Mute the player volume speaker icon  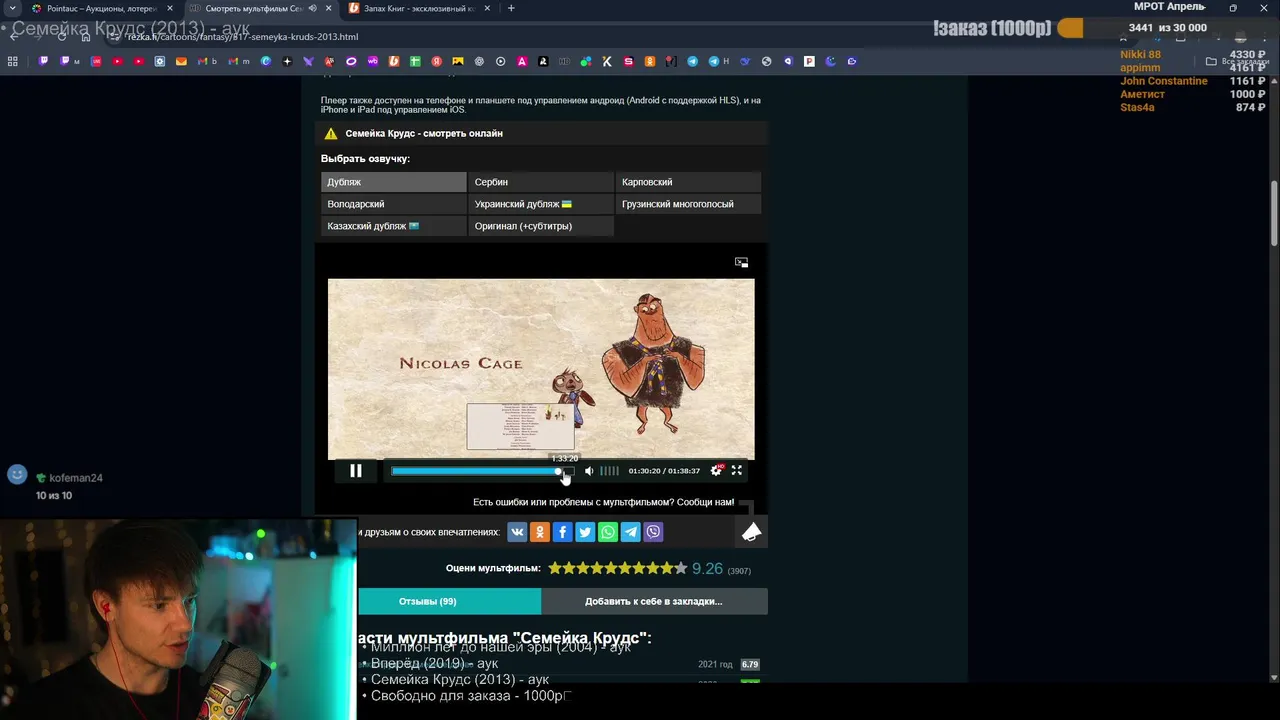pos(589,471)
